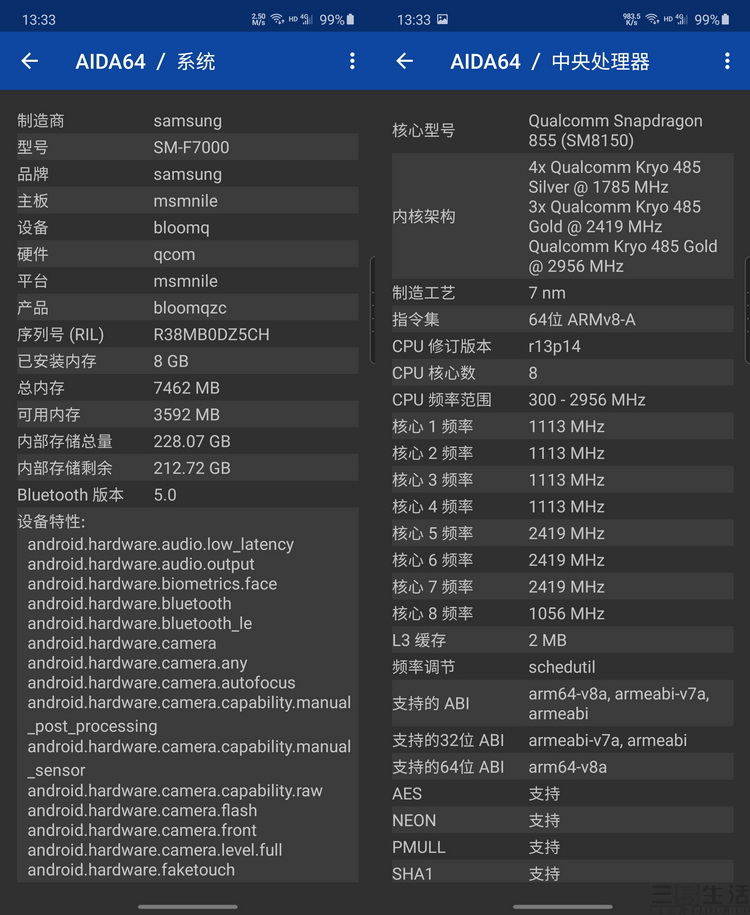This screenshot has height=915, width=750.
Task: Tap image notification icon in right status bar
Action: [442, 19]
